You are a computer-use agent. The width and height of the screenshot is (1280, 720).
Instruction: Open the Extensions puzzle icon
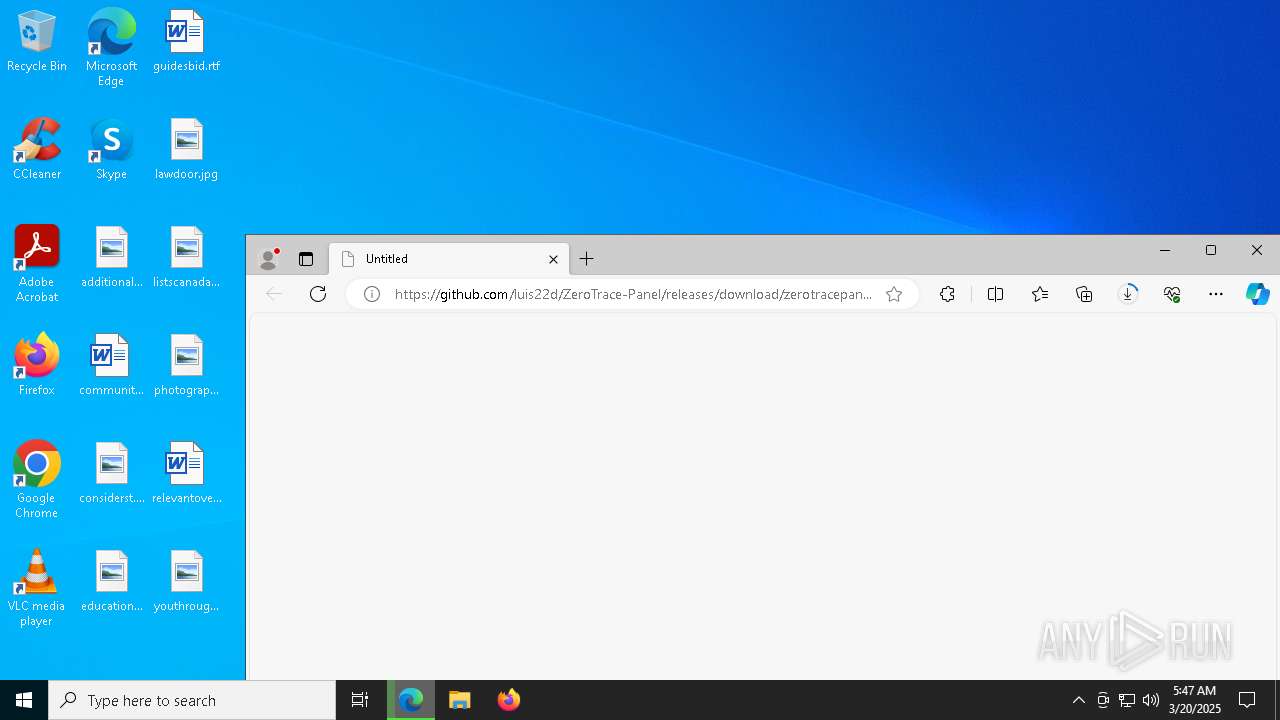[948, 294]
